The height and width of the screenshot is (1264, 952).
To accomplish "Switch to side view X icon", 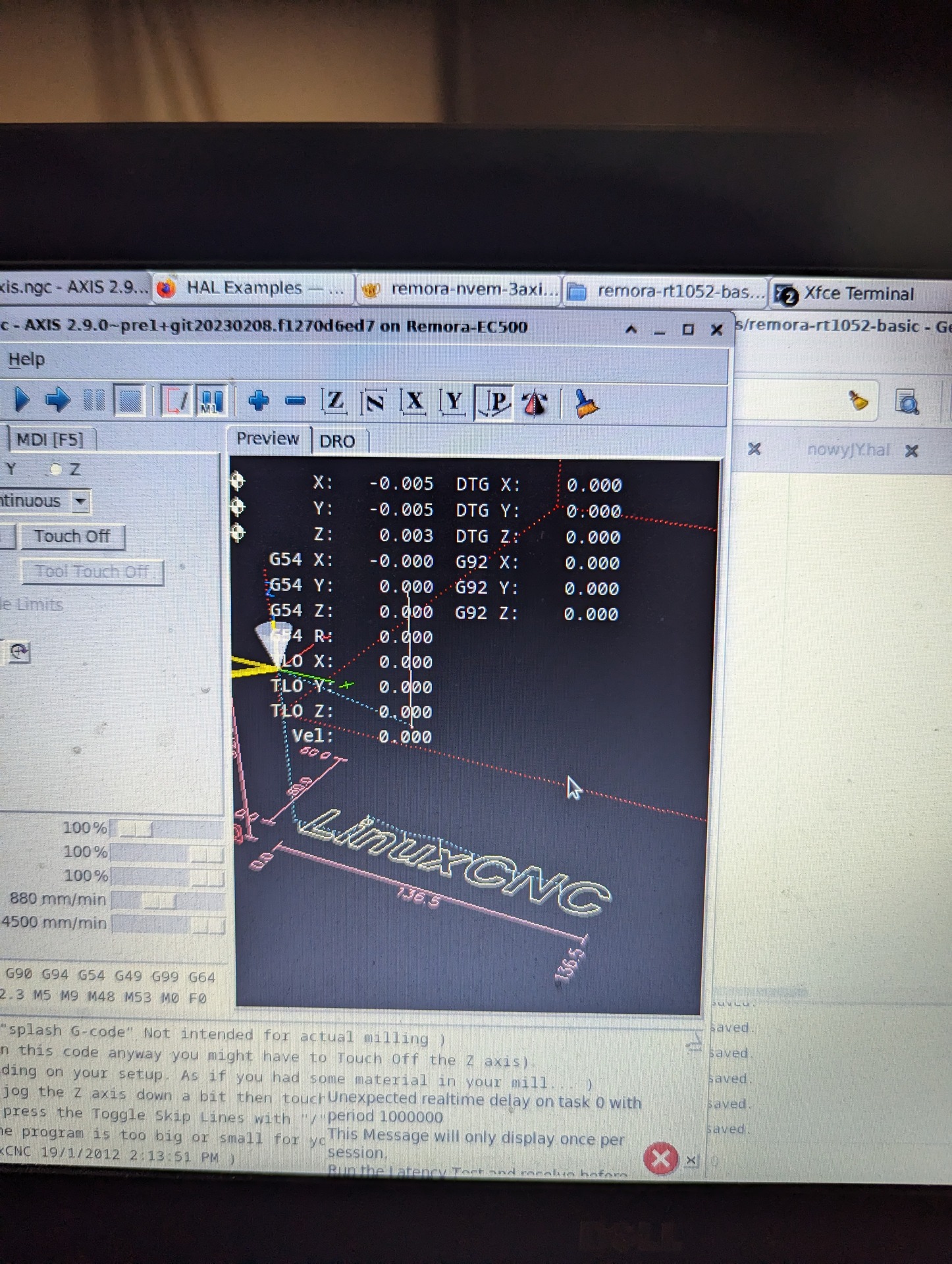I will pos(413,402).
